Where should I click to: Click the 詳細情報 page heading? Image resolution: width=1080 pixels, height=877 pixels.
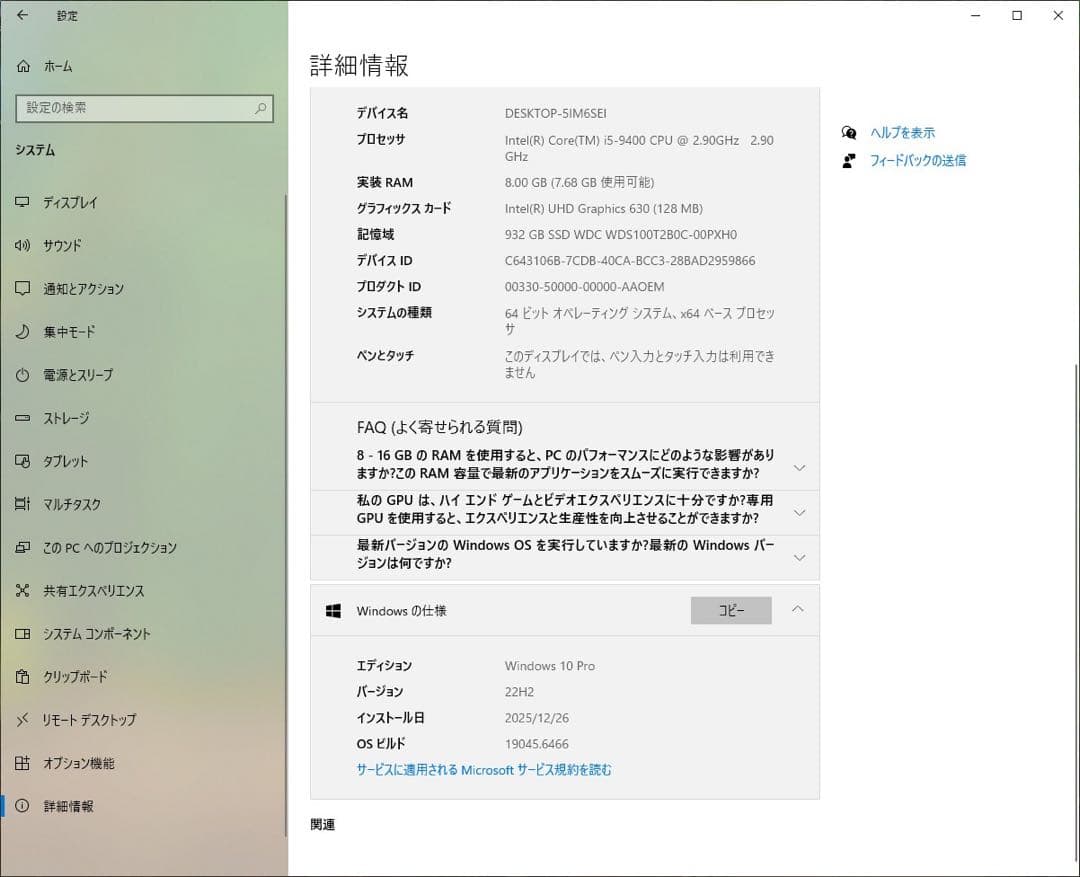[x=359, y=66]
